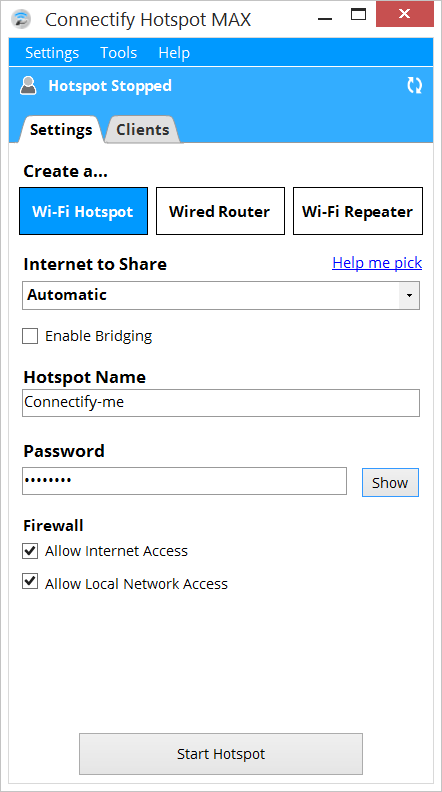Uncheck Allow Internet Access
442x792 pixels.
tap(30, 551)
